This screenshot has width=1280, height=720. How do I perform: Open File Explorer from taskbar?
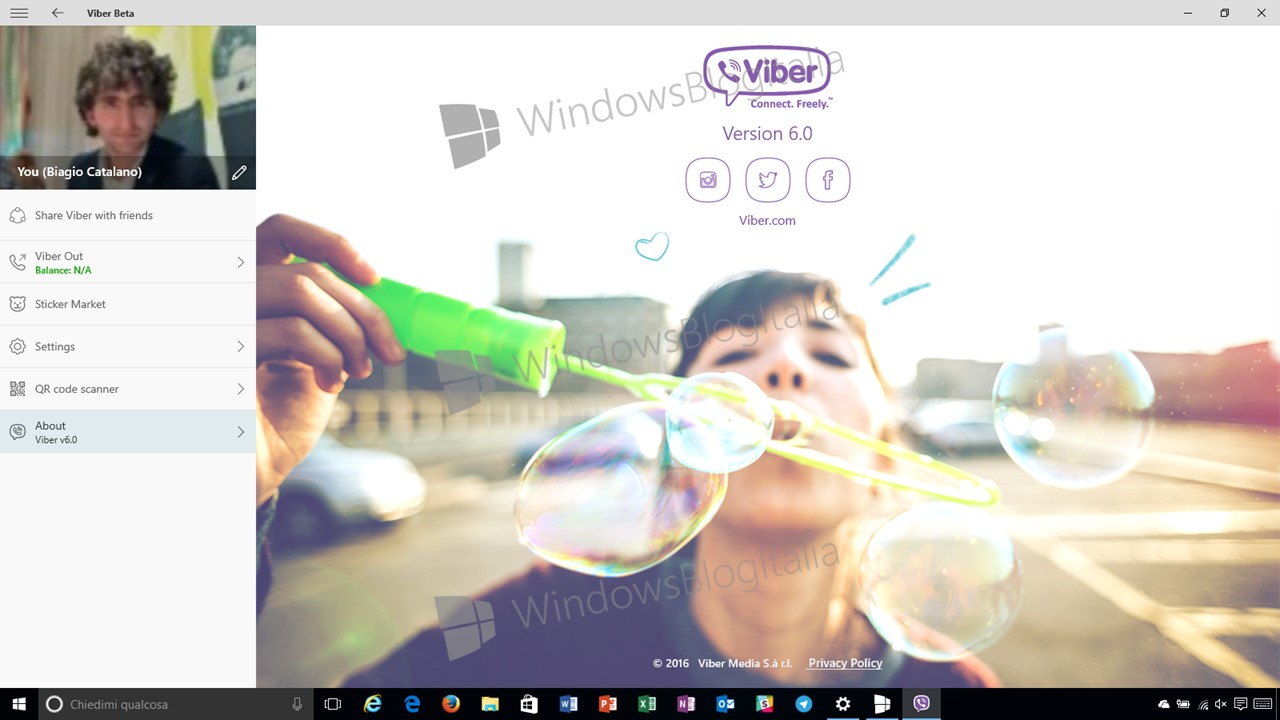coord(490,704)
